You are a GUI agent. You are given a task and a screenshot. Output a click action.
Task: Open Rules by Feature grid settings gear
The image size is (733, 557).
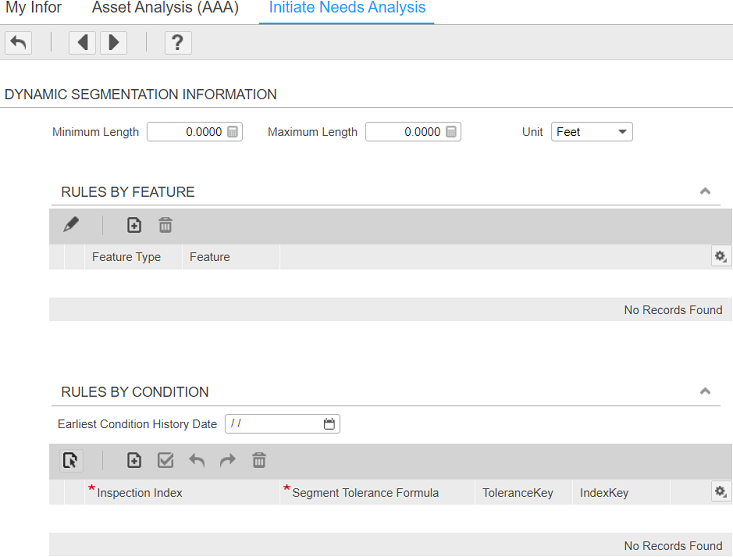719,257
